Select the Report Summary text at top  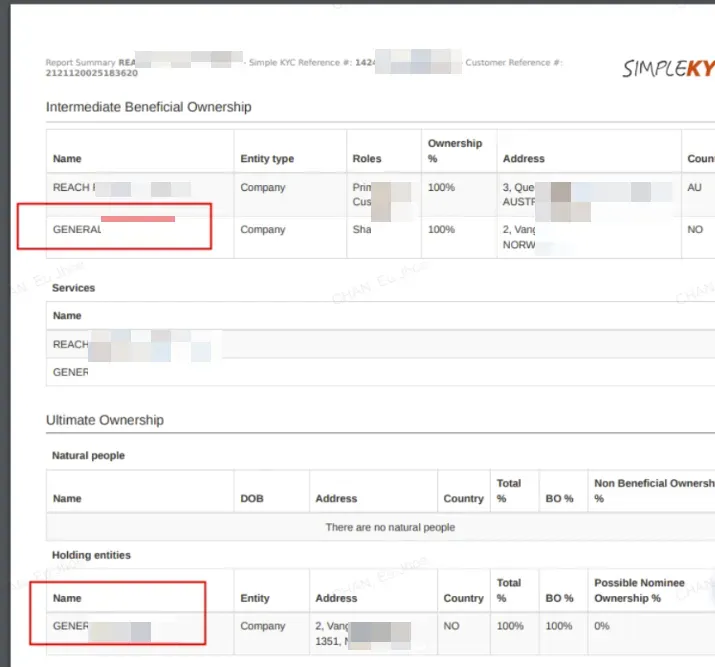coord(81,63)
